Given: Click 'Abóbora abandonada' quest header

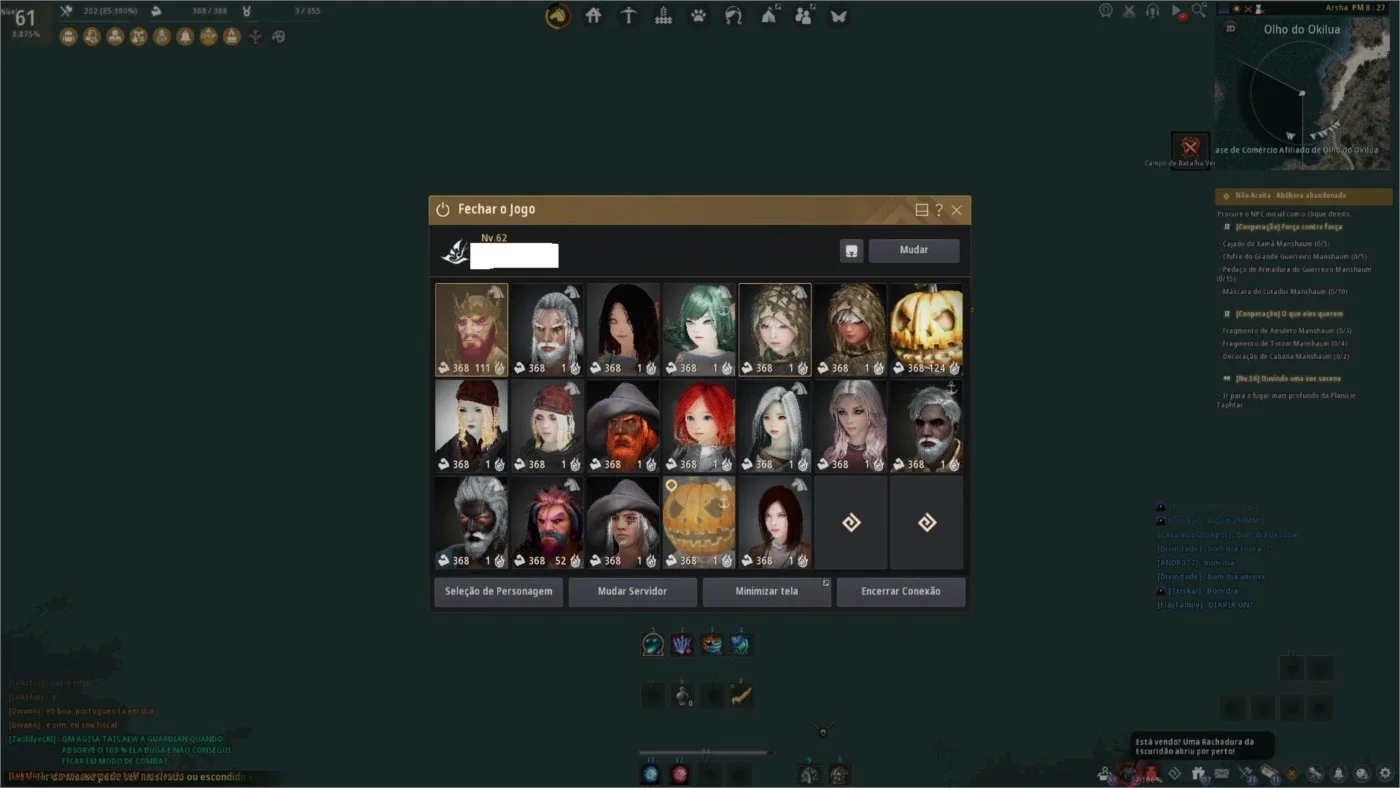Looking at the screenshot, I should tap(1303, 196).
